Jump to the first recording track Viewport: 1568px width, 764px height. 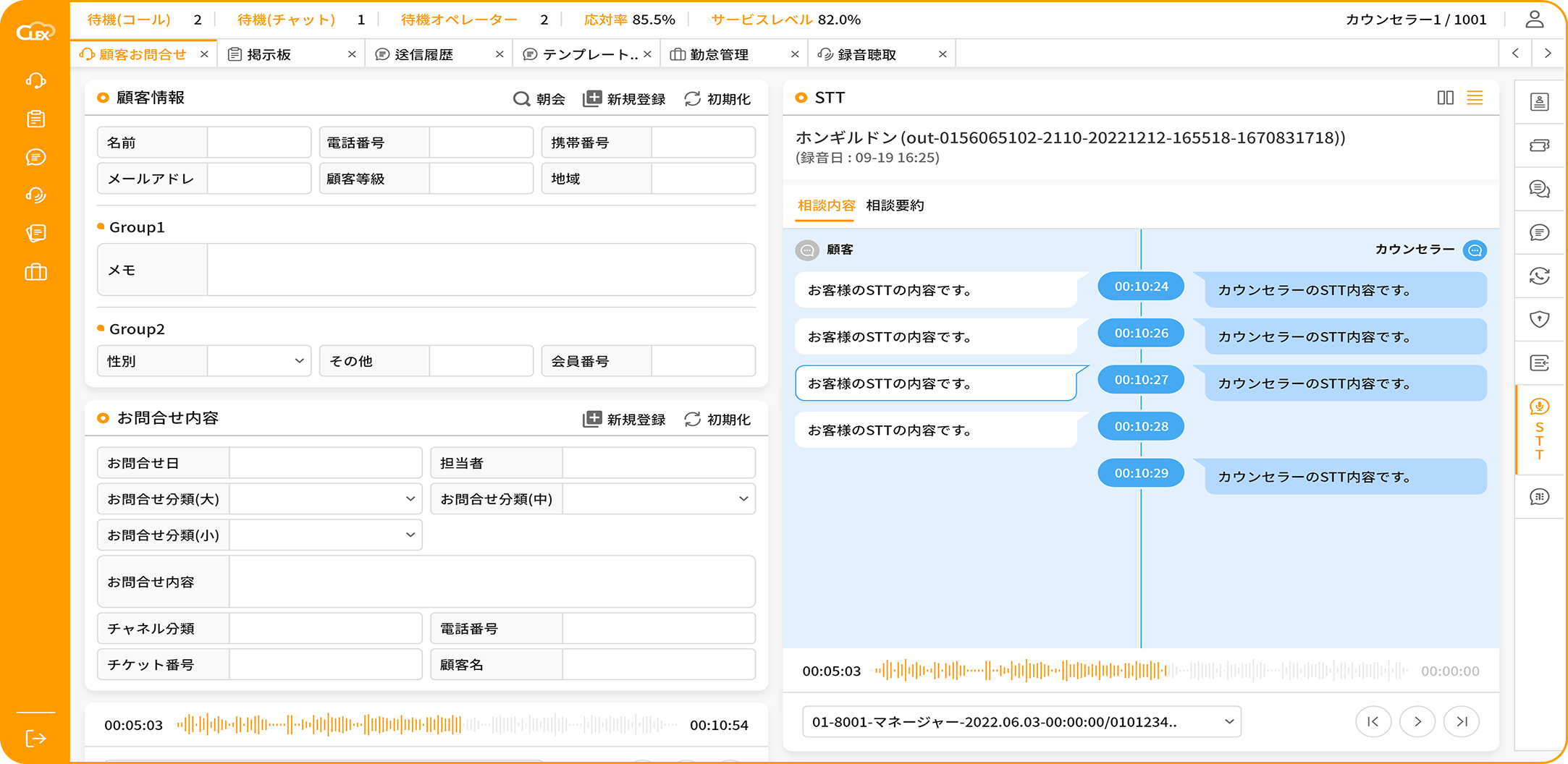pos(1373,722)
